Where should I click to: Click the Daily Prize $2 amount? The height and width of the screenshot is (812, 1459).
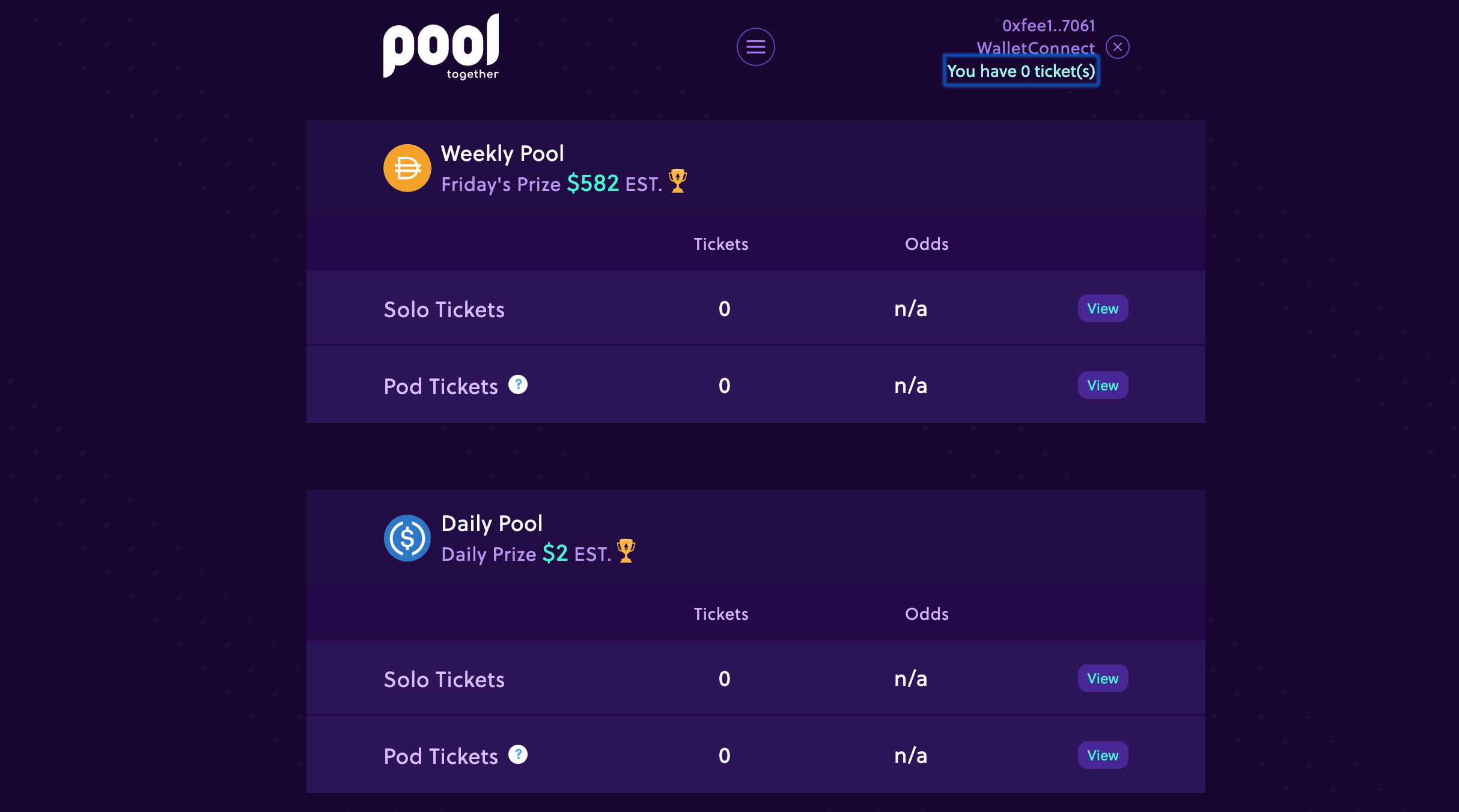coord(555,553)
